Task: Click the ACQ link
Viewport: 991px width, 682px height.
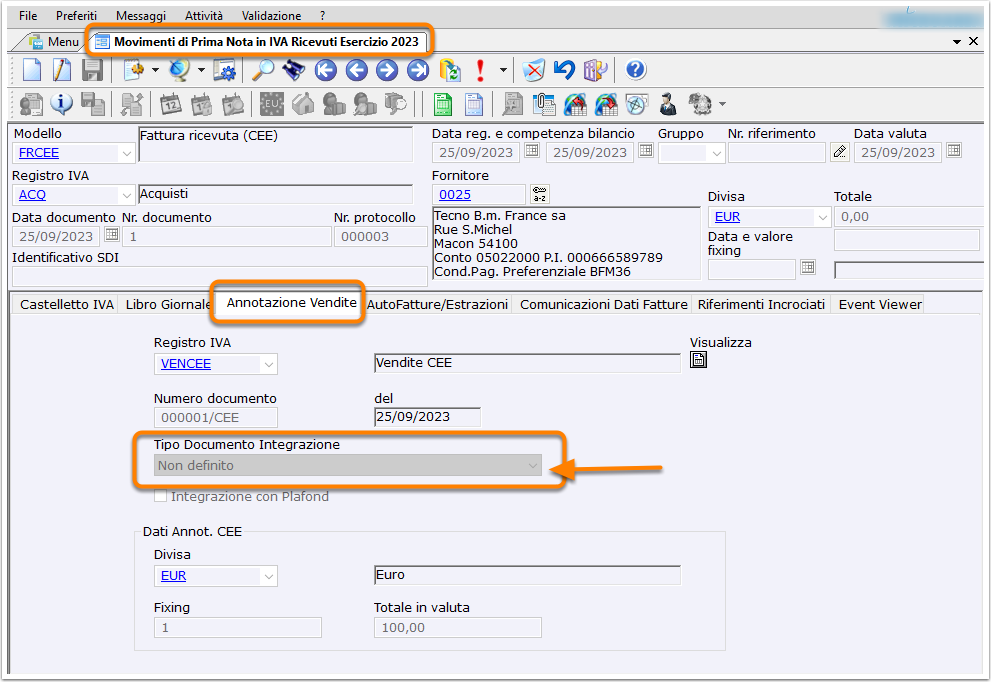Action: pos(32,195)
